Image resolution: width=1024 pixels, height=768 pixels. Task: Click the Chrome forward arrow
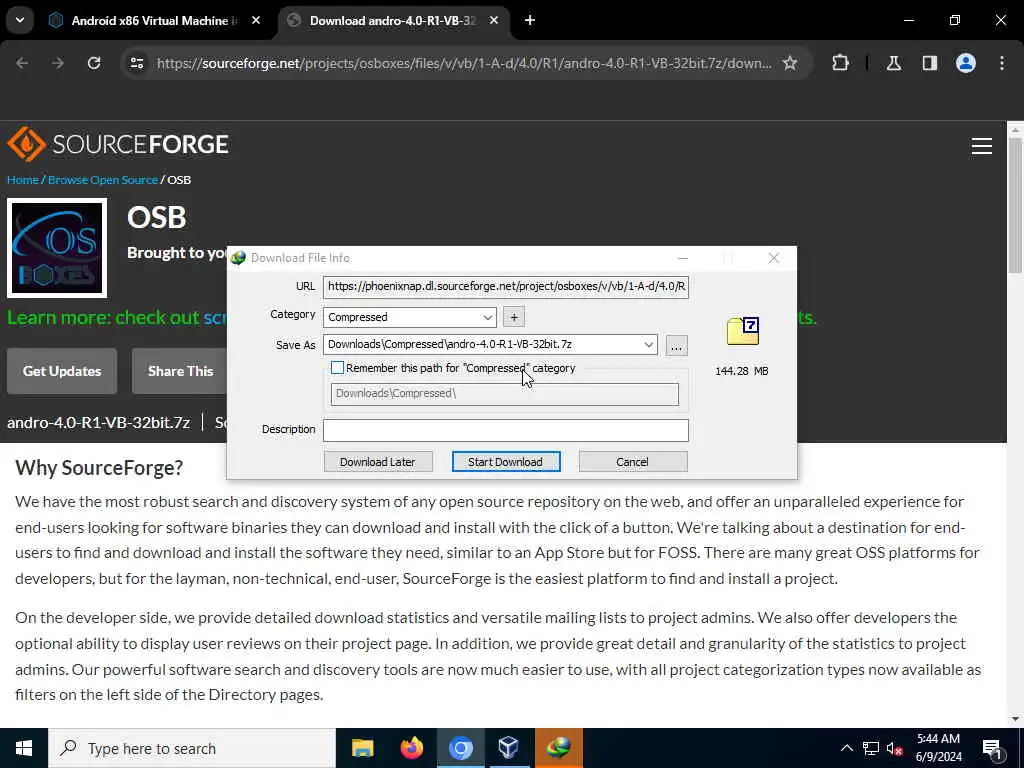click(57, 63)
